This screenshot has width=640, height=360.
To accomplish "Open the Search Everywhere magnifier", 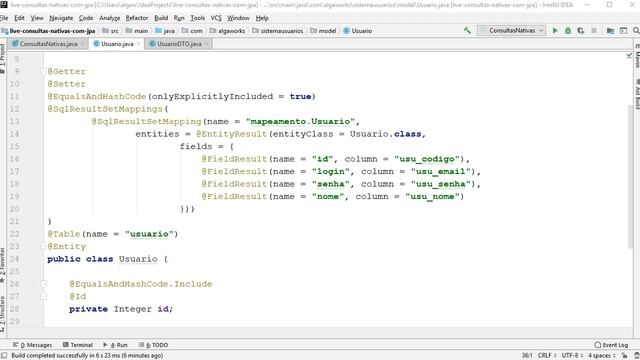I will click(x=636, y=31).
